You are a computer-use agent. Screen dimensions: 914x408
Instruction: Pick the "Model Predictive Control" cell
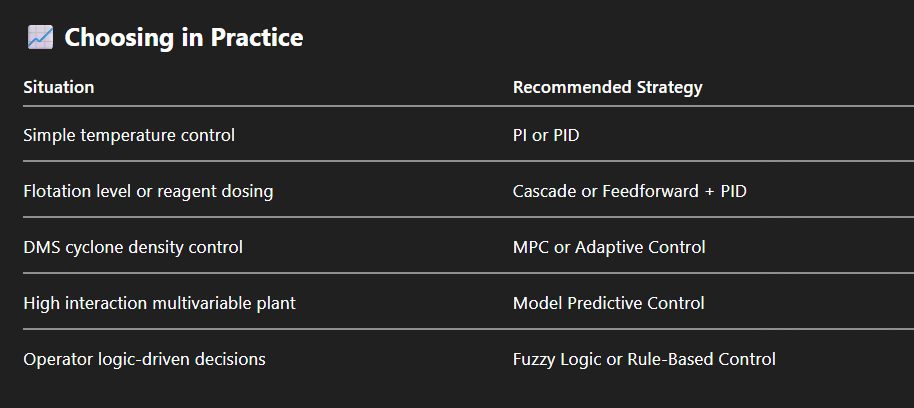(x=608, y=302)
